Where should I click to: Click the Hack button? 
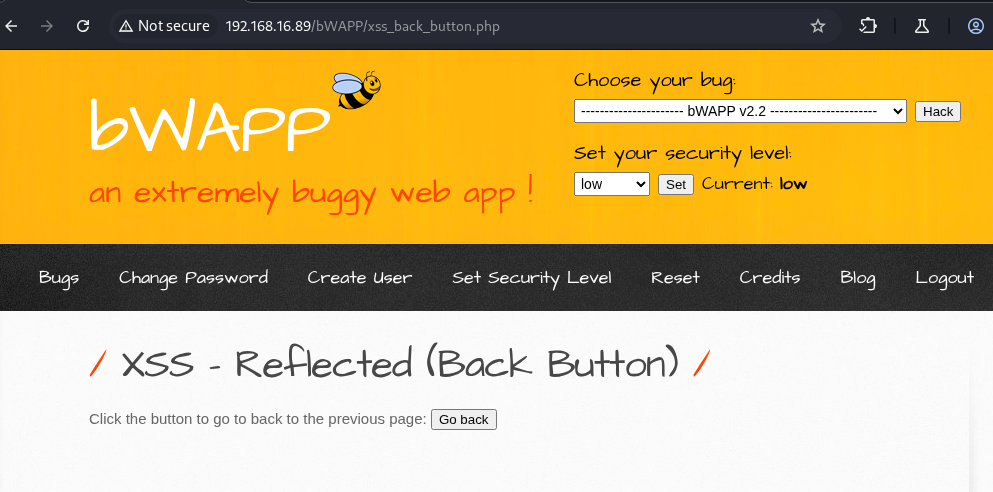[x=938, y=111]
